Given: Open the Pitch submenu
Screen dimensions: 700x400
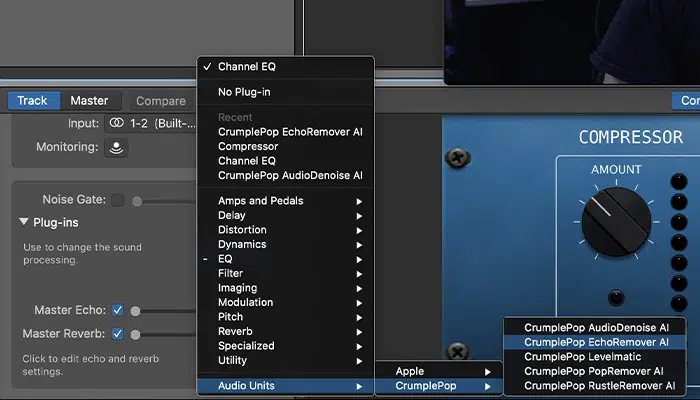Looking at the screenshot, I should [285, 317].
